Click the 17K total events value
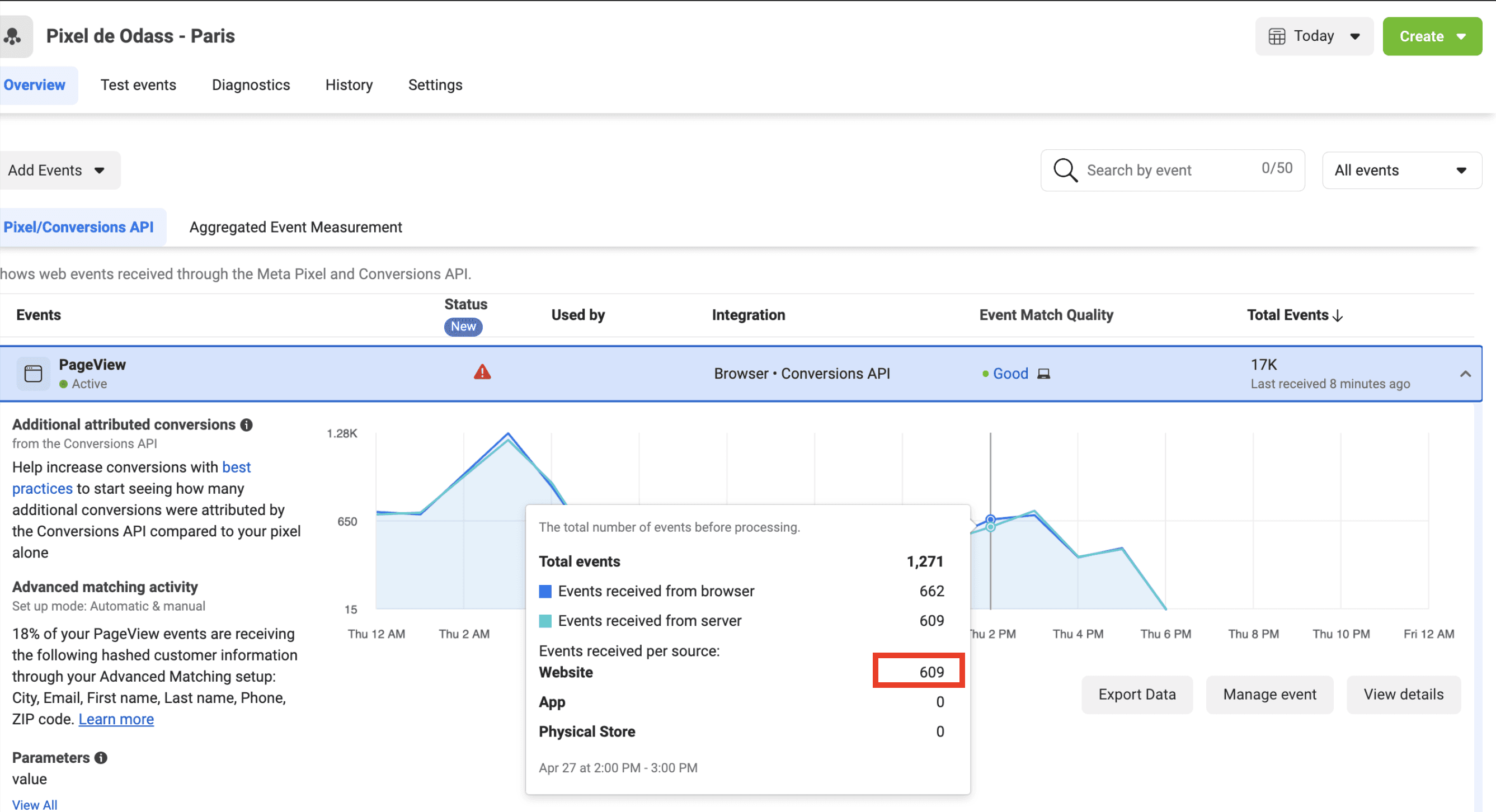The width and height of the screenshot is (1496, 812). point(1264,365)
